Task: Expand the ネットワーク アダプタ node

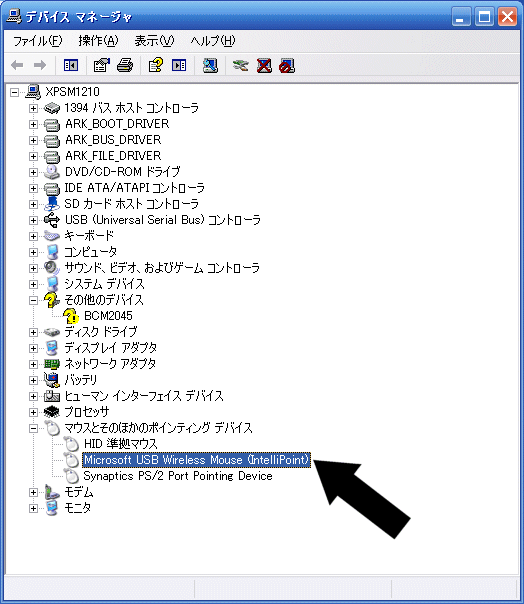Action: pyautogui.click(x=33, y=364)
